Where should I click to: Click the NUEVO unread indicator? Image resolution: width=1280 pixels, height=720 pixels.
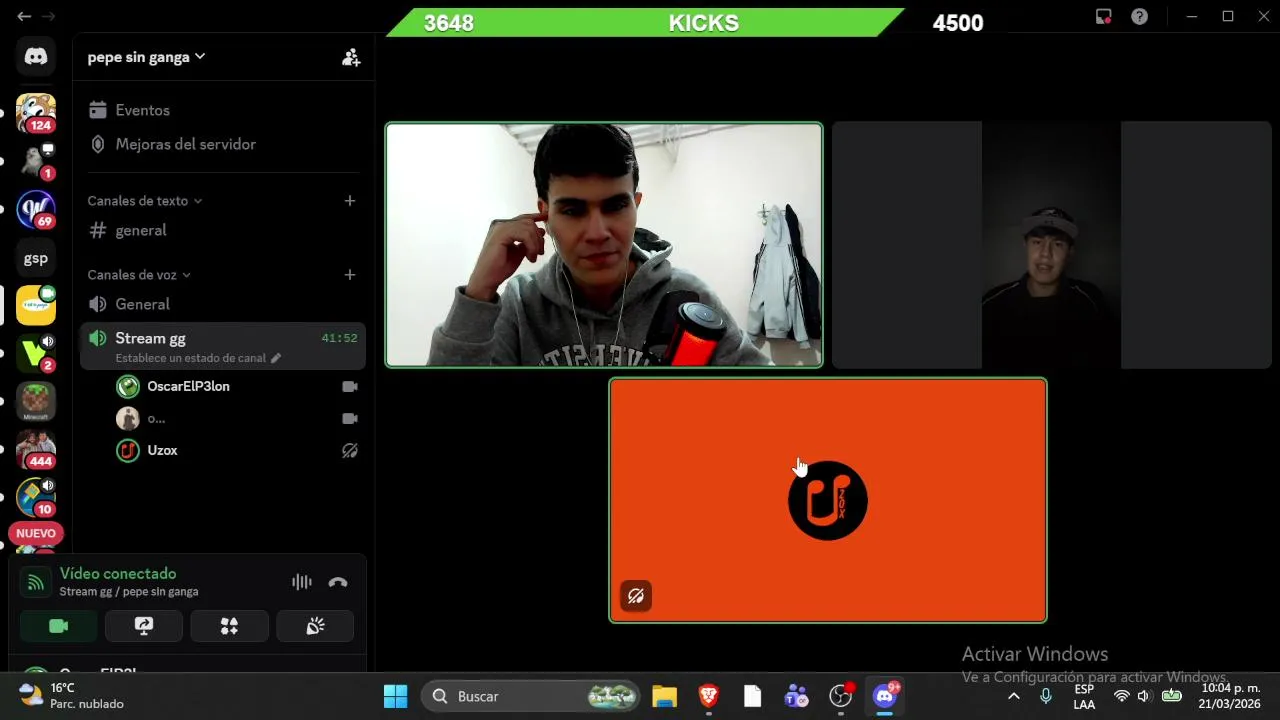point(36,533)
